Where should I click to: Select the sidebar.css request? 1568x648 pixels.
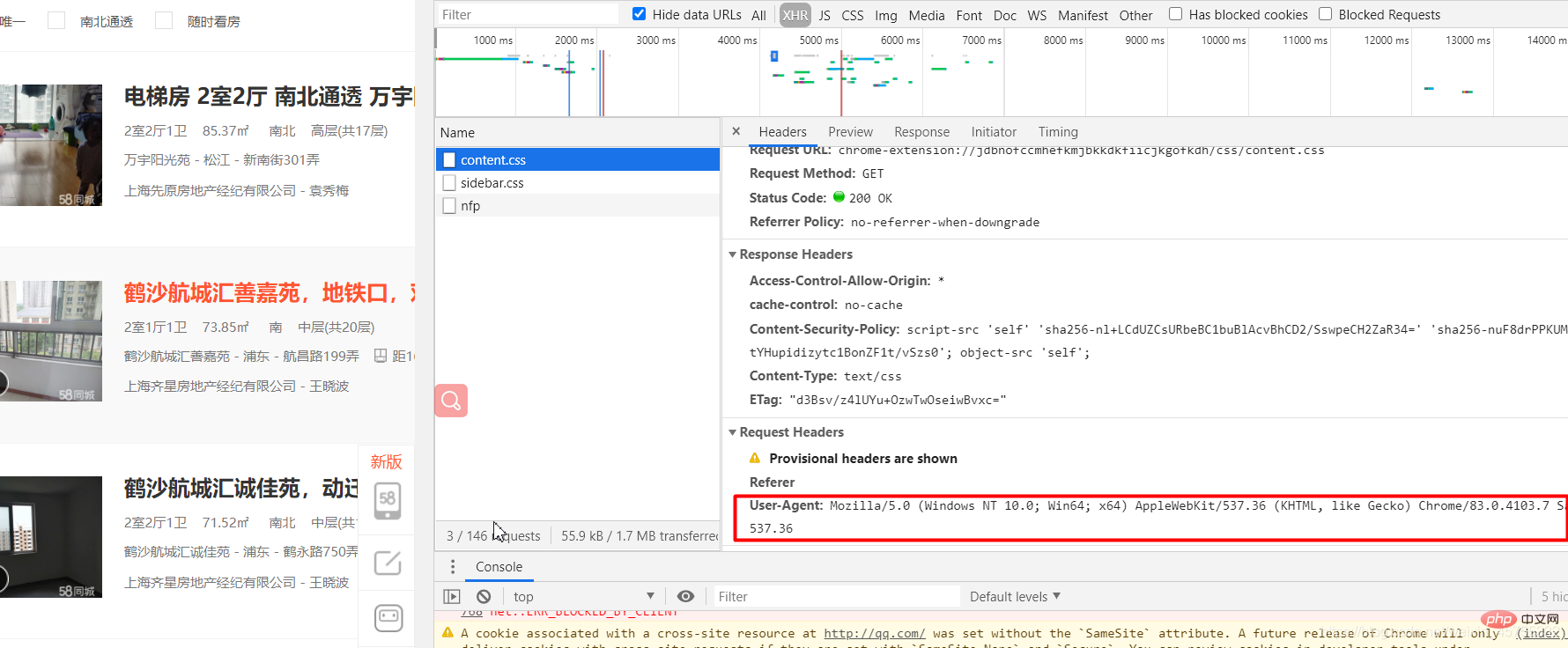[492, 183]
